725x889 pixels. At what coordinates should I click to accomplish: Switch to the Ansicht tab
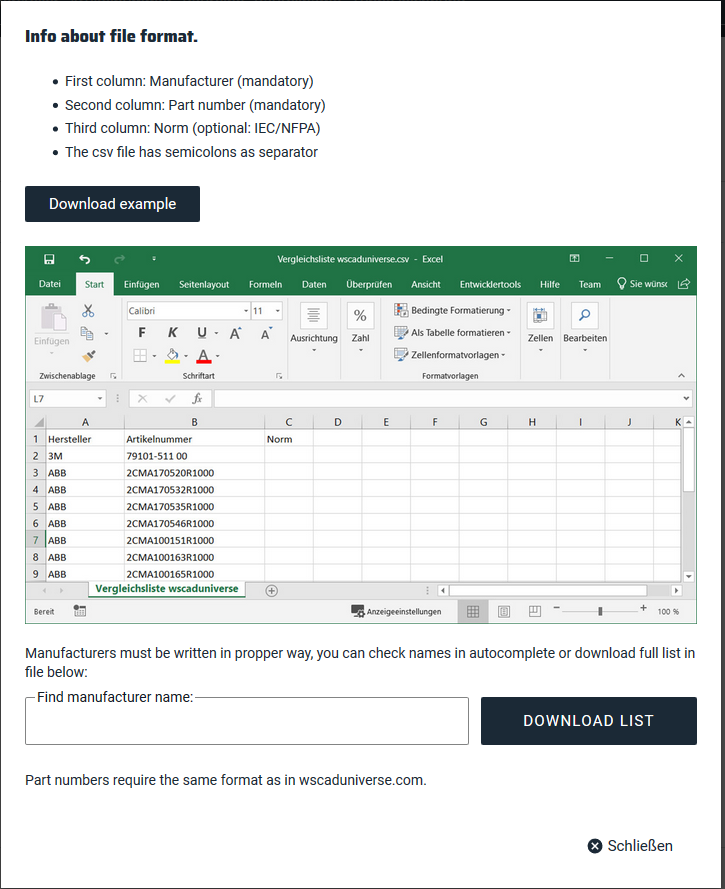coord(426,284)
